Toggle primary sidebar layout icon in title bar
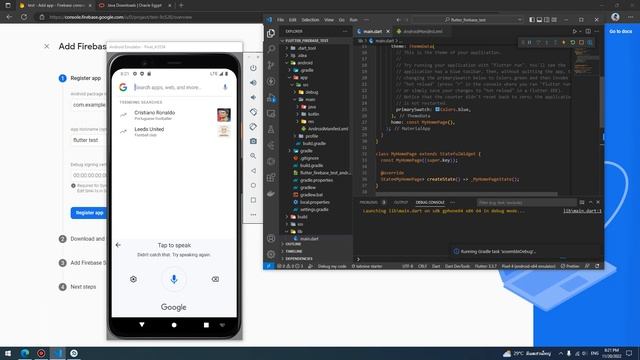Image resolution: width=640 pixels, height=360 pixels. pyautogui.click(x=532, y=19)
